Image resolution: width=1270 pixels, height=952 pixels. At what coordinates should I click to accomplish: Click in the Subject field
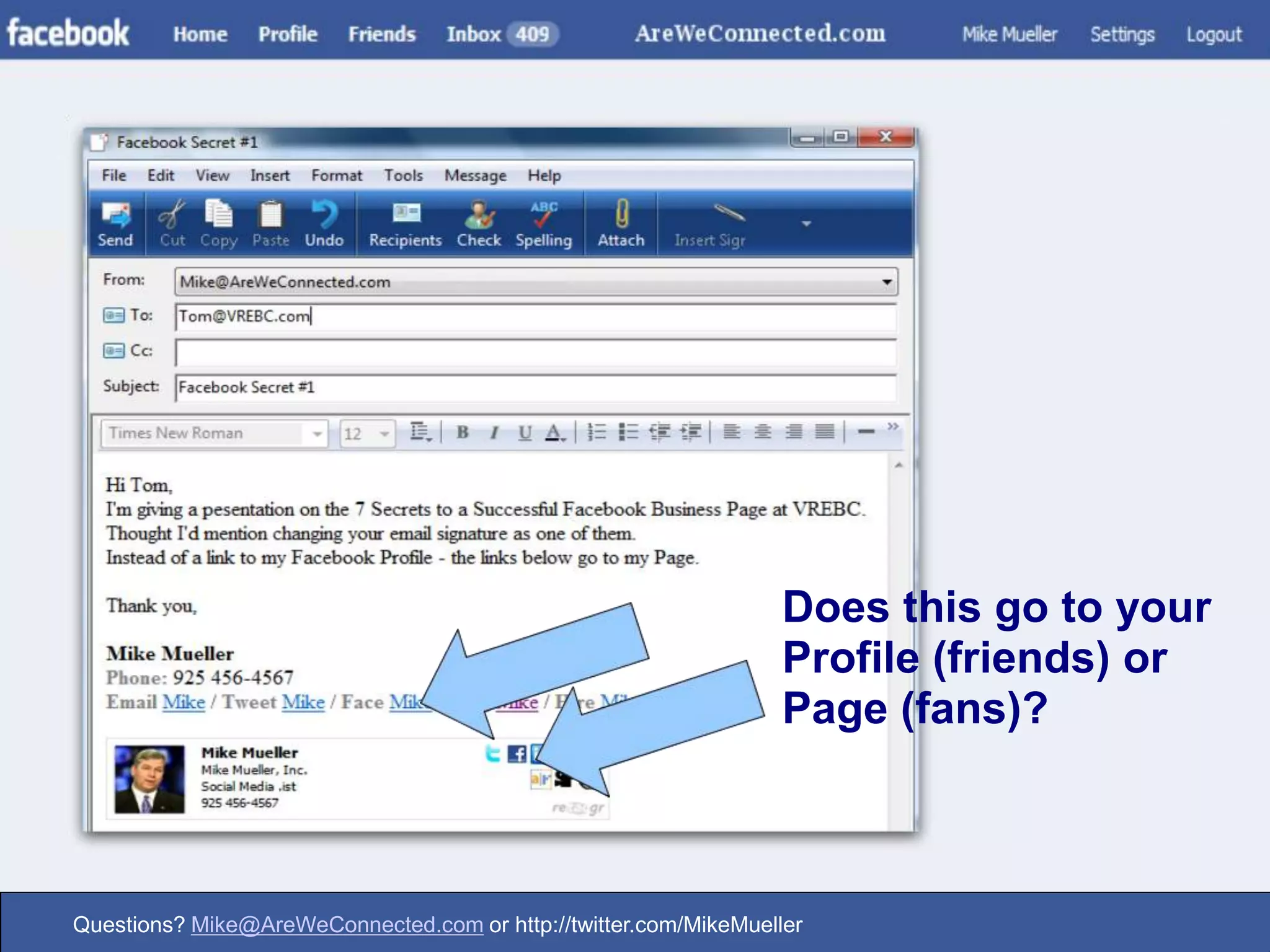536,388
